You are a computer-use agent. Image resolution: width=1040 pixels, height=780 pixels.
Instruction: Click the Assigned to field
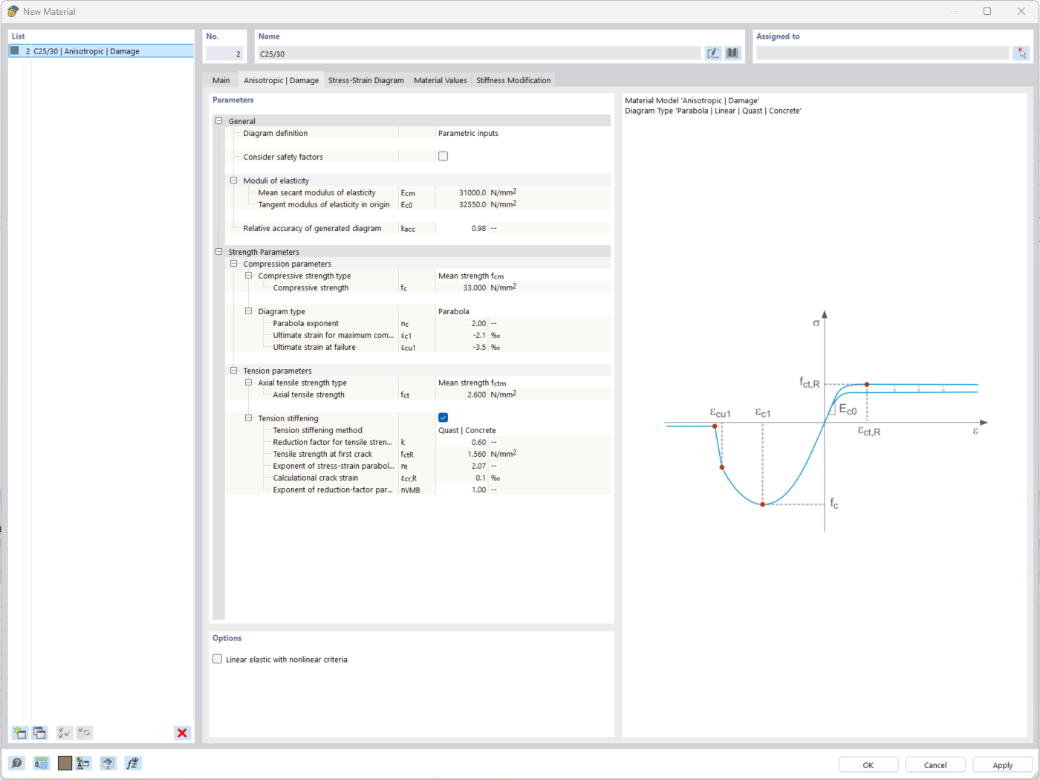[x=882, y=54]
